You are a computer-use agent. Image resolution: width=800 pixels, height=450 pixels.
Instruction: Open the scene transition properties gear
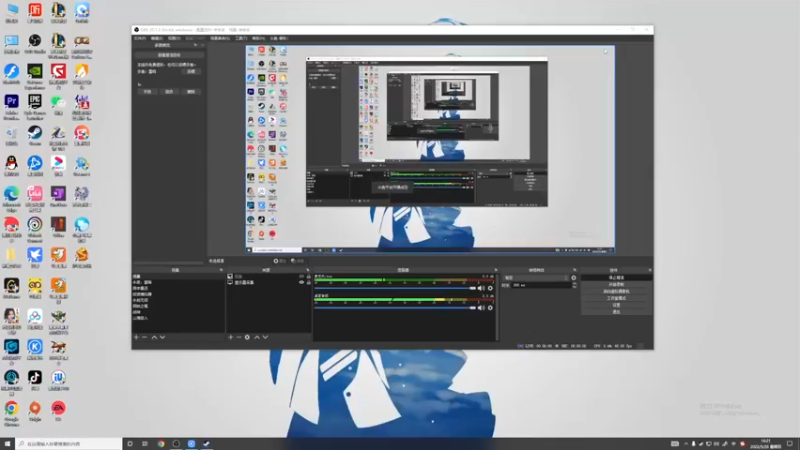click(574, 278)
